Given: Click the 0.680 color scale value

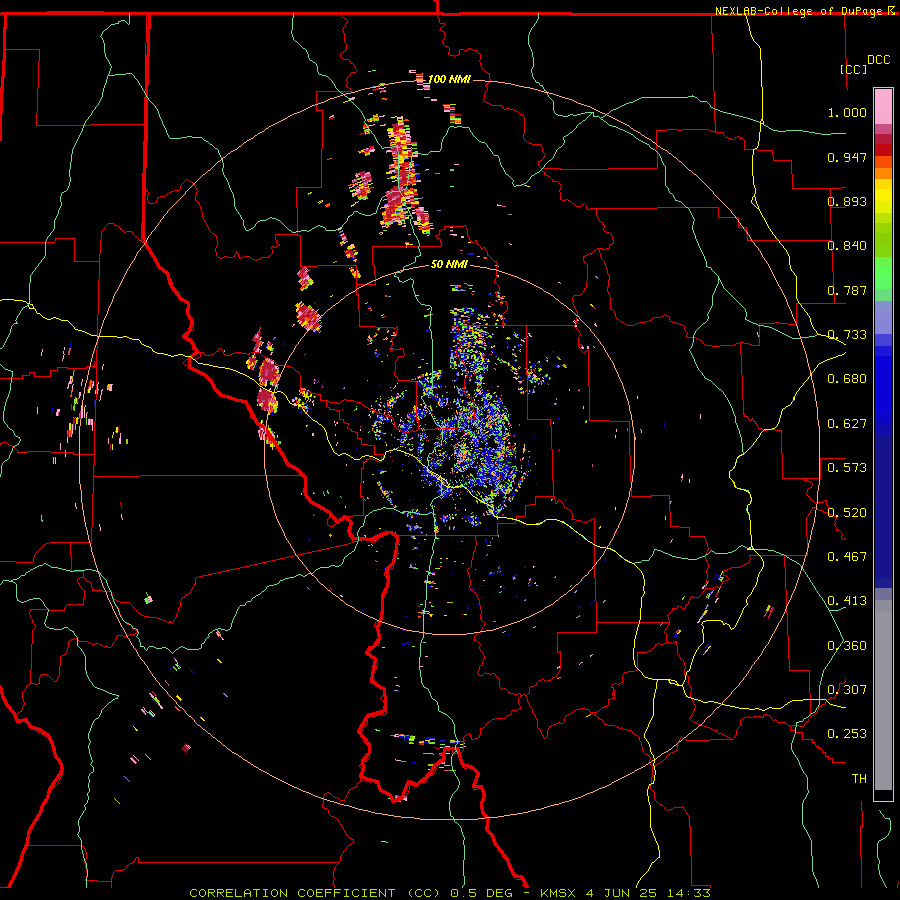Looking at the screenshot, I should (x=847, y=379).
